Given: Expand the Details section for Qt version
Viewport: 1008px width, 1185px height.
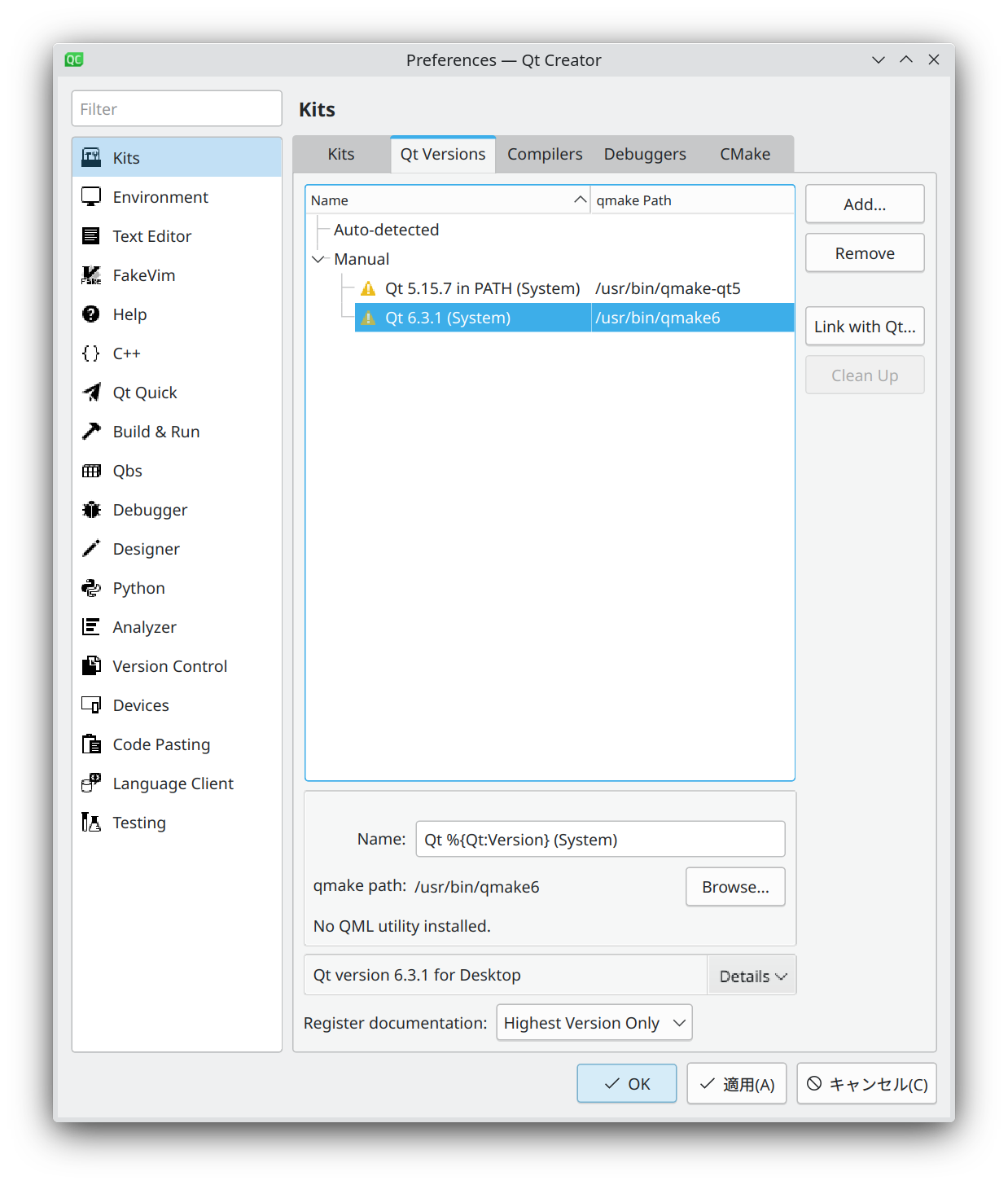Looking at the screenshot, I should coord(752,976).
